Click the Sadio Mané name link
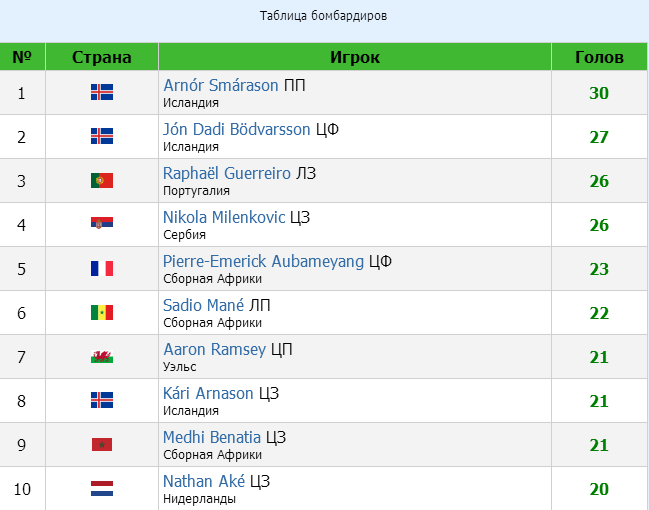 coord(204,305)
